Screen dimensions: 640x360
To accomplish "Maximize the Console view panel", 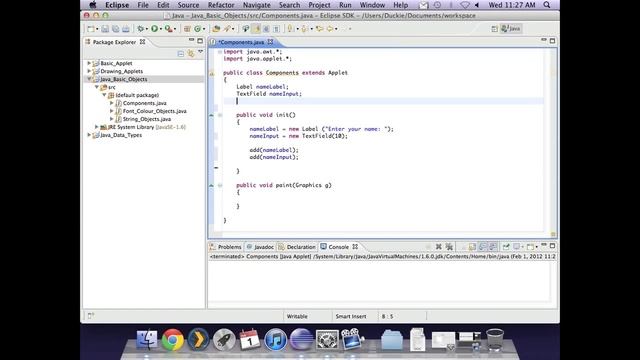I will pyautogui.click(x=552, y=246).
